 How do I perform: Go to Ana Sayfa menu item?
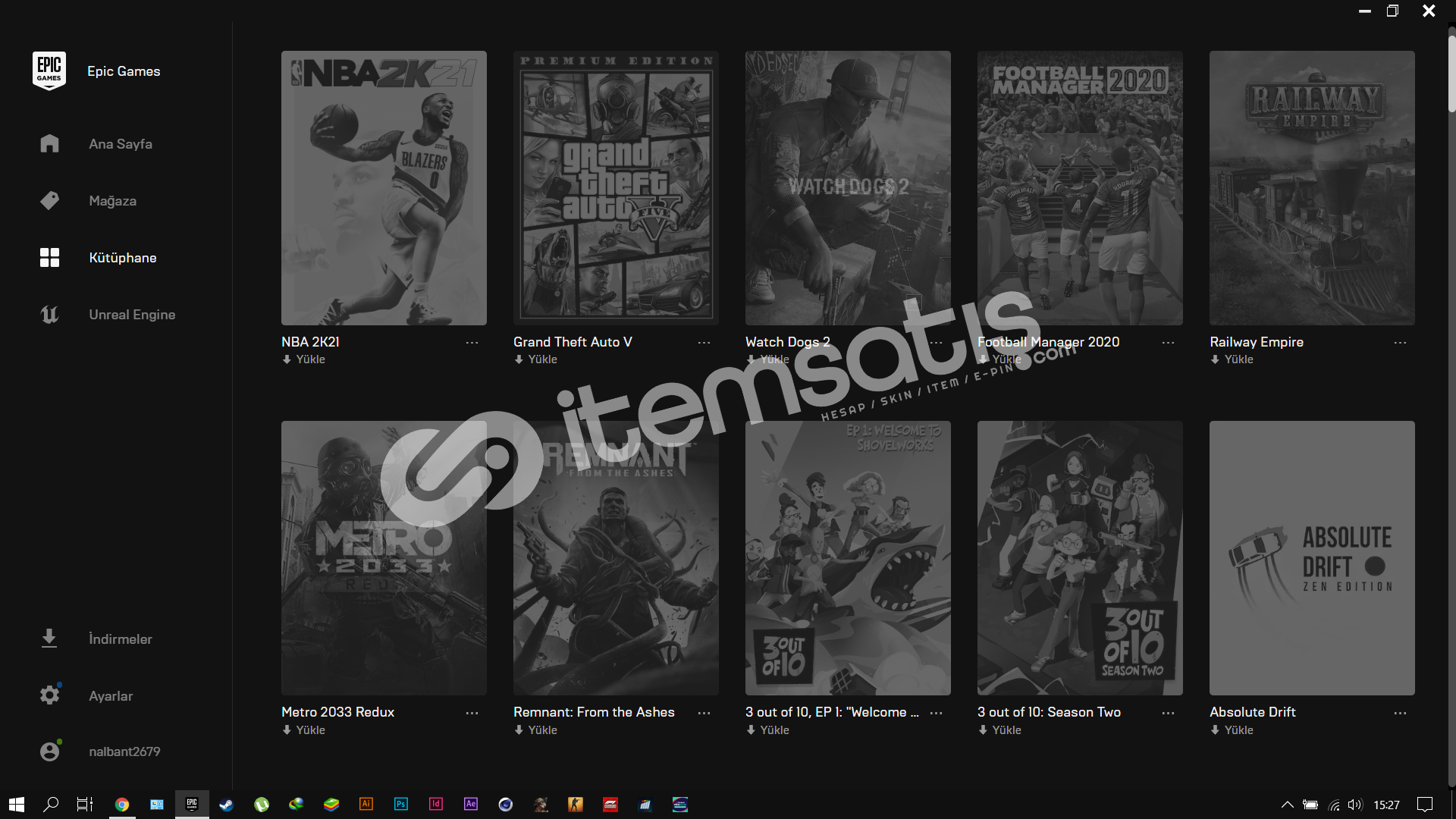click(121, 143)
